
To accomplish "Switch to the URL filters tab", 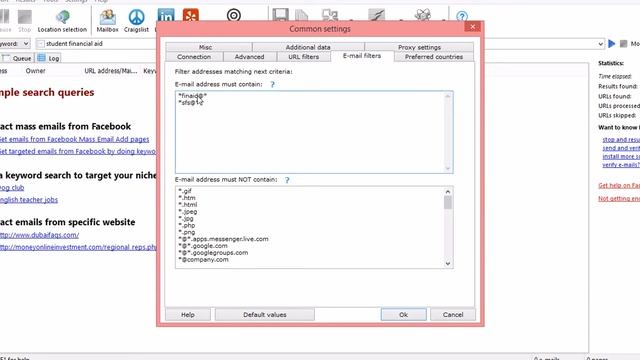I will 304,57.
